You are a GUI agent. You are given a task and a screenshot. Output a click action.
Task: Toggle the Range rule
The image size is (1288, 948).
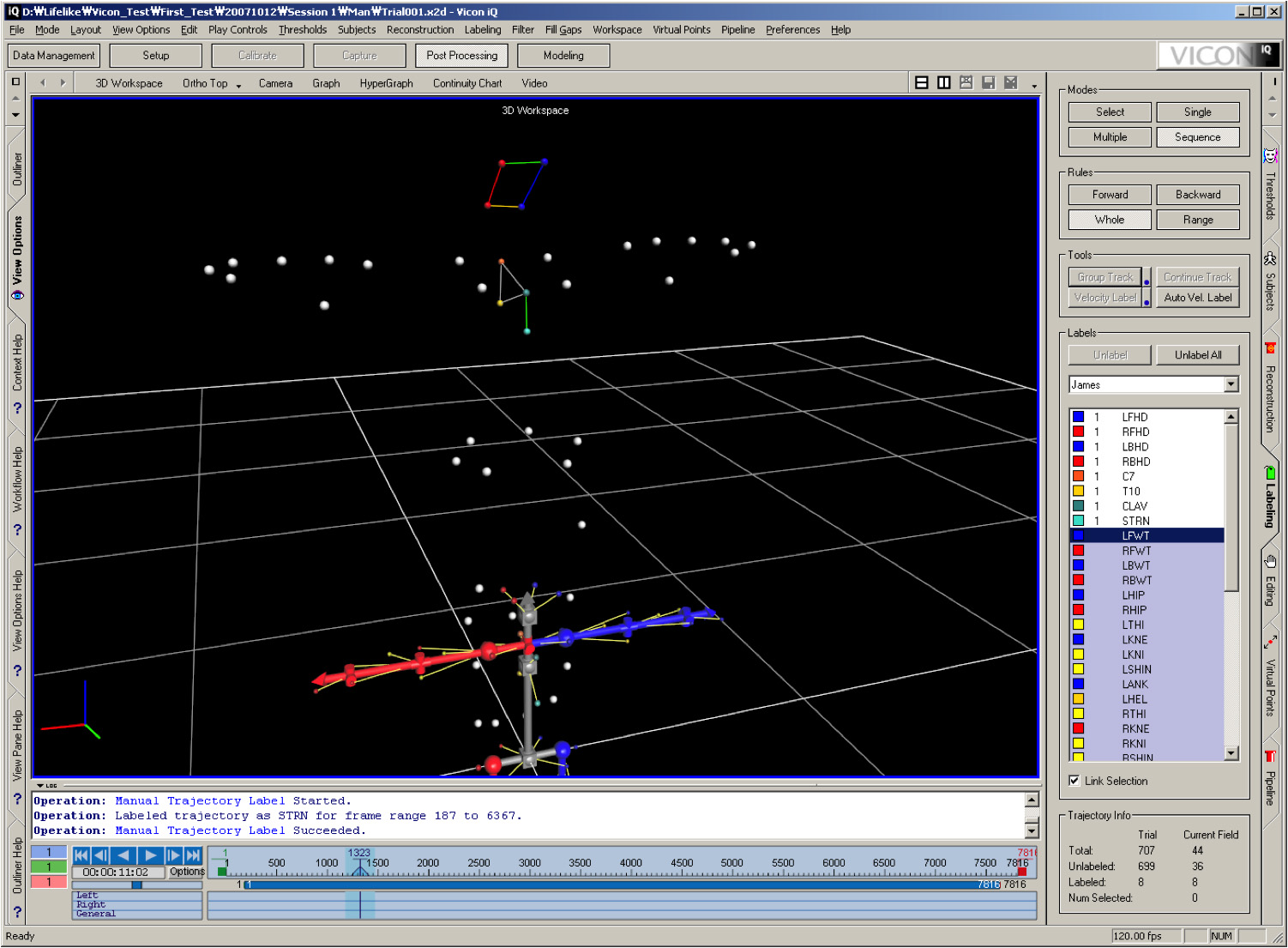1198,220
